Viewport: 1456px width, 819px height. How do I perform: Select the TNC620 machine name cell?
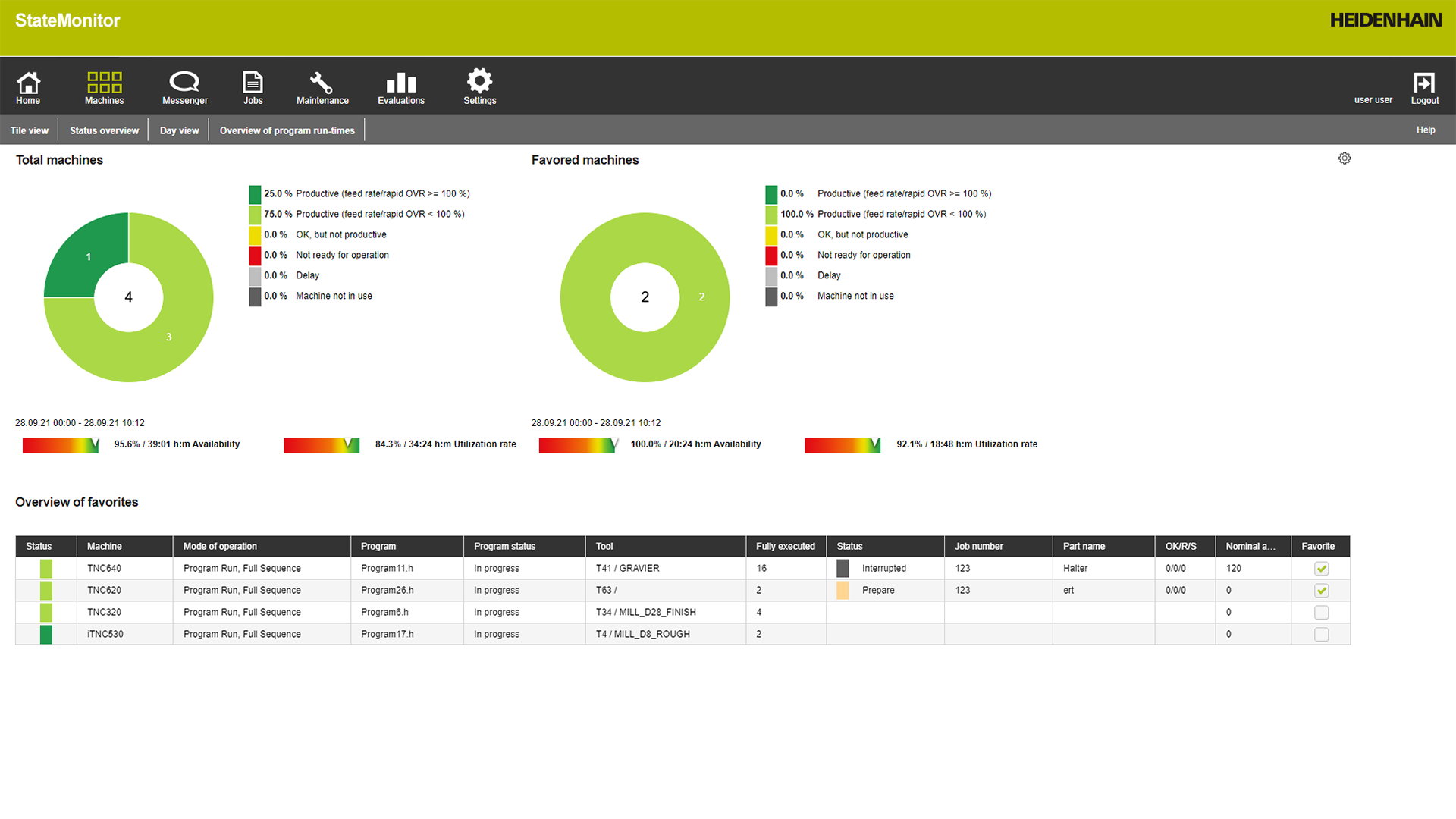tap(124, 590)
